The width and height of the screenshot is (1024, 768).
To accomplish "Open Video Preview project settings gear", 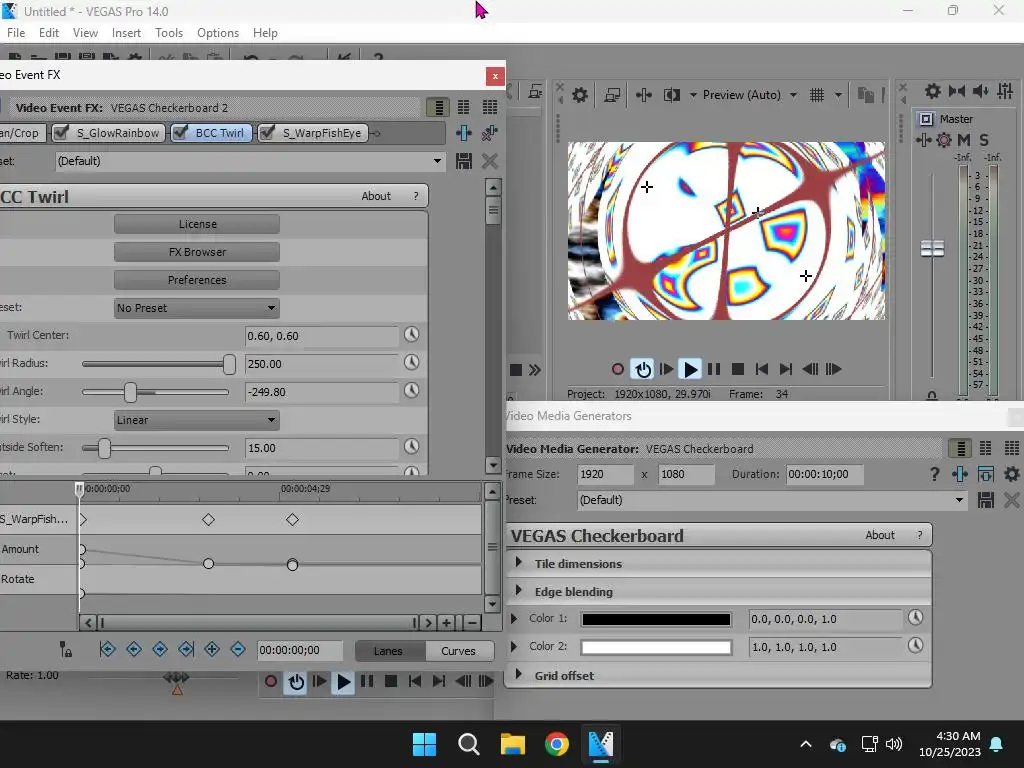I will click(x=579, y=95).
